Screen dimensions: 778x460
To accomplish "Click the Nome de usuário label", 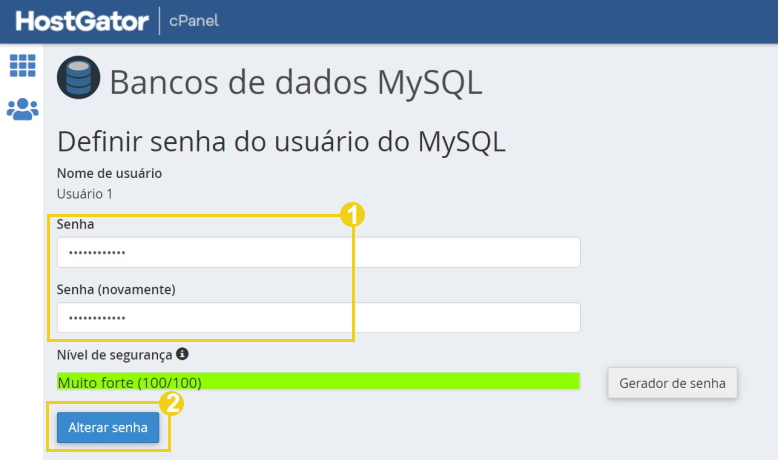I will (x=109, y=173).
